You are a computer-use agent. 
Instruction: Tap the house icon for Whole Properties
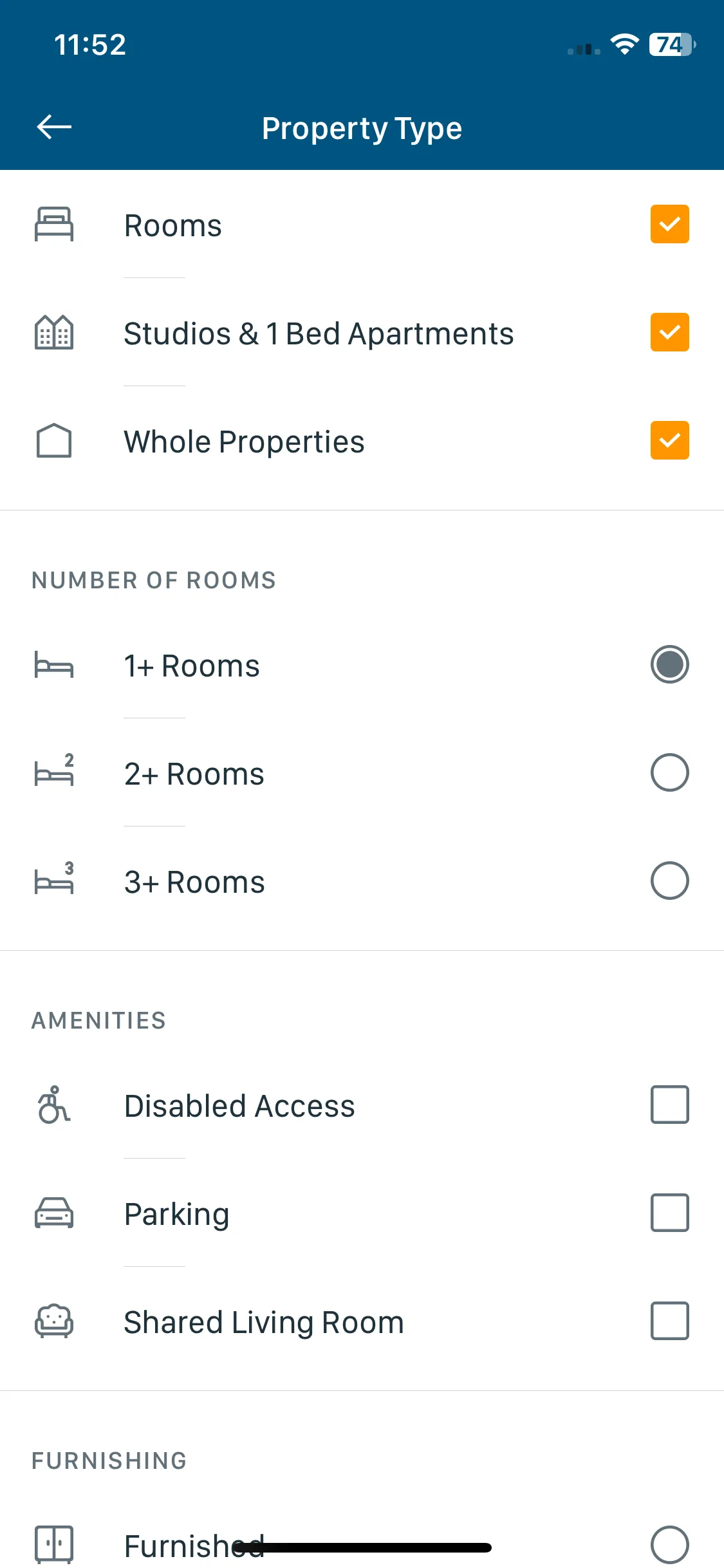click(x=54, y=440)
